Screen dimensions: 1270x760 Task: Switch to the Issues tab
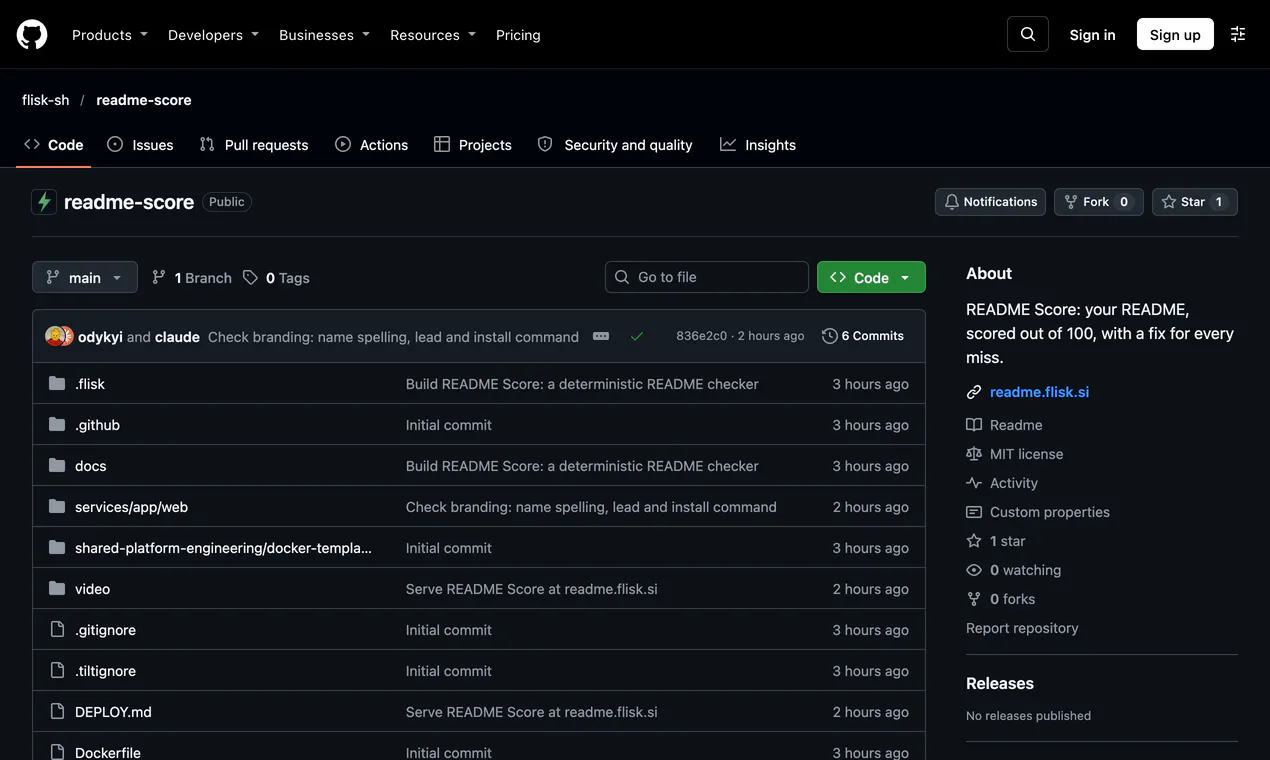[x=140, y=145]
